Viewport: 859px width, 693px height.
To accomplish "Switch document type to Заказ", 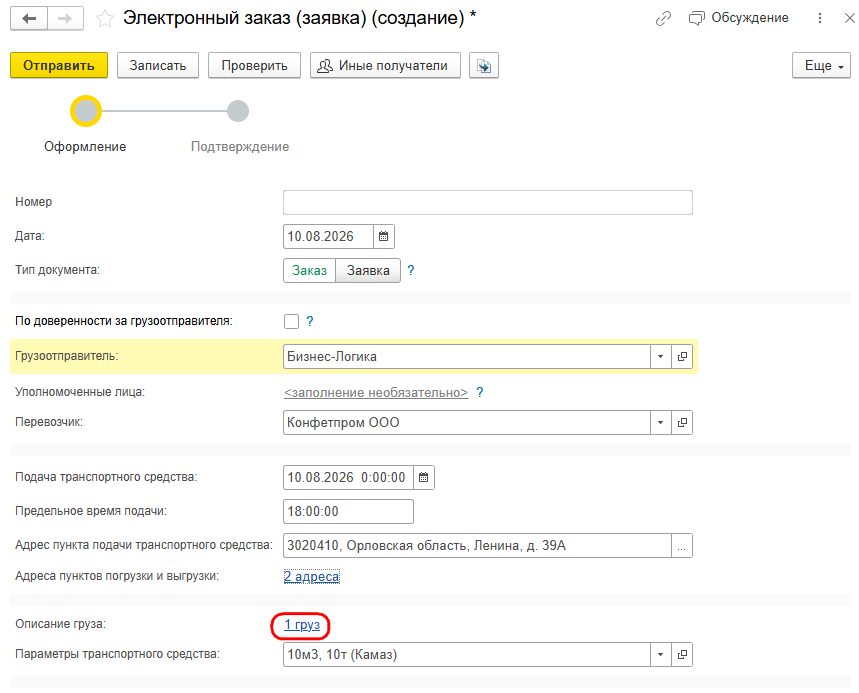I will tap(310, 271).
